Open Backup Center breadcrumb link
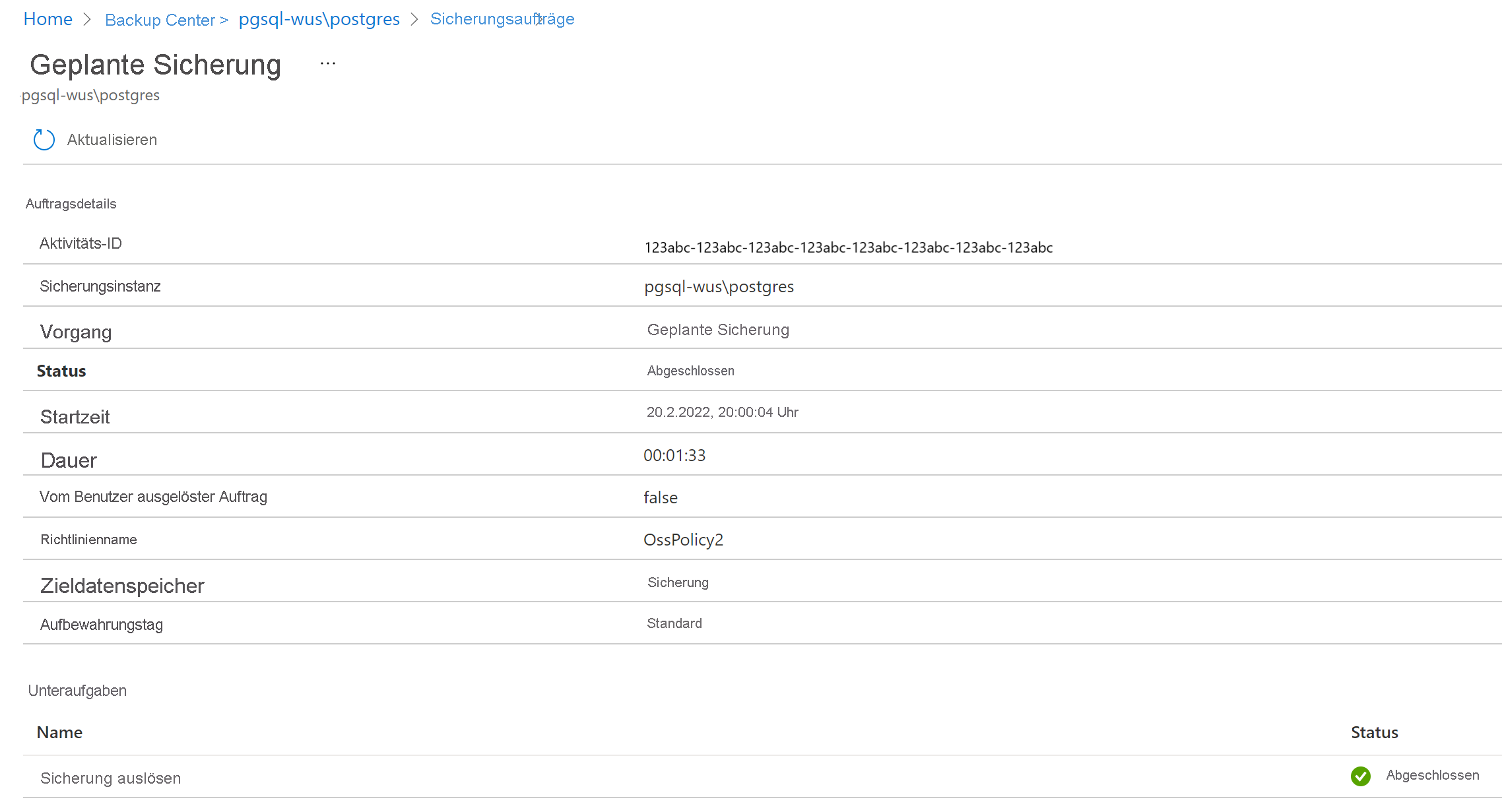Image resolution: width=1502 pixels, height=812 pixels. (x=160, y=20)
